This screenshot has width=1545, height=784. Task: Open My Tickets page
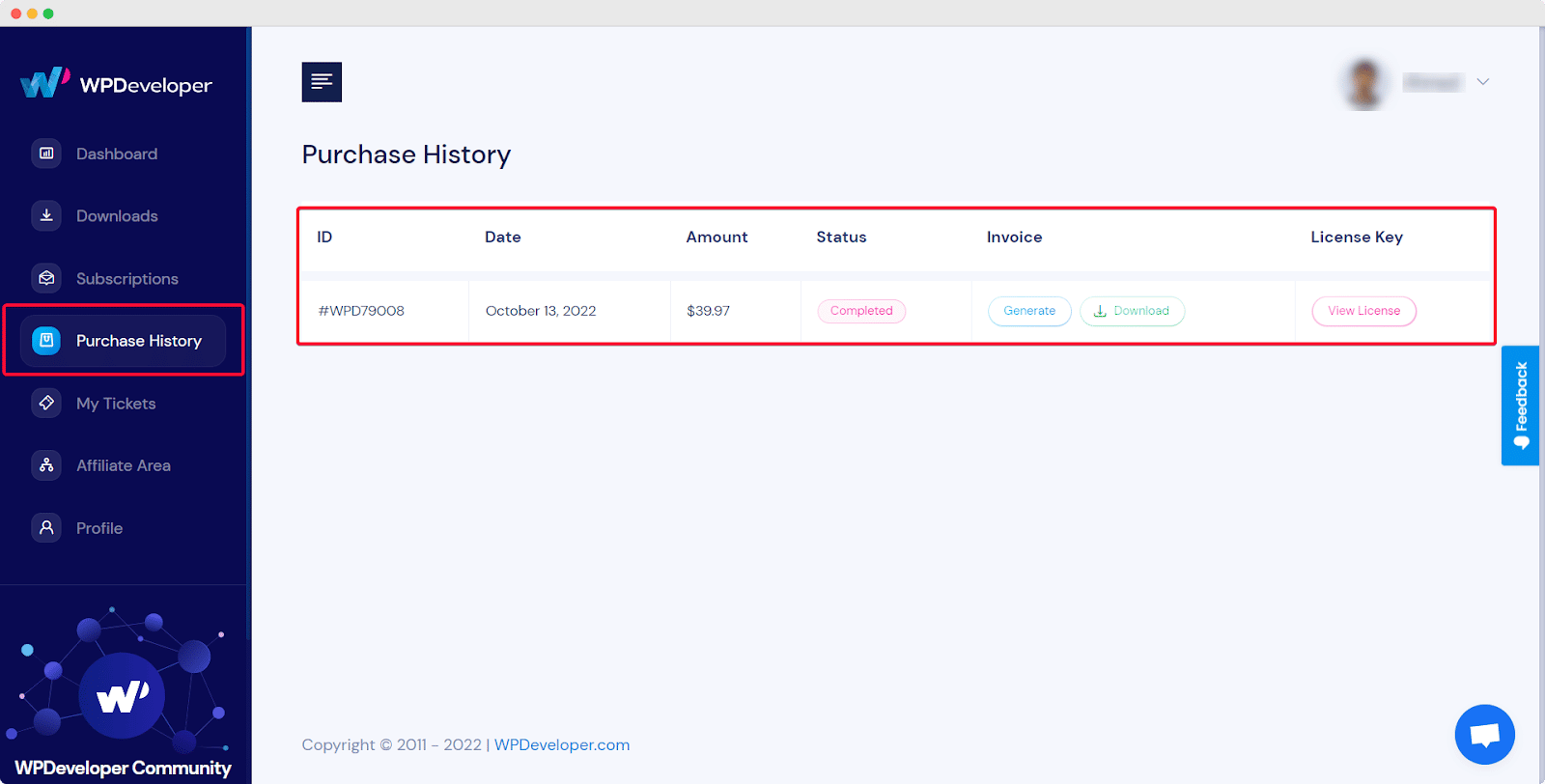(x=116, y=404)
